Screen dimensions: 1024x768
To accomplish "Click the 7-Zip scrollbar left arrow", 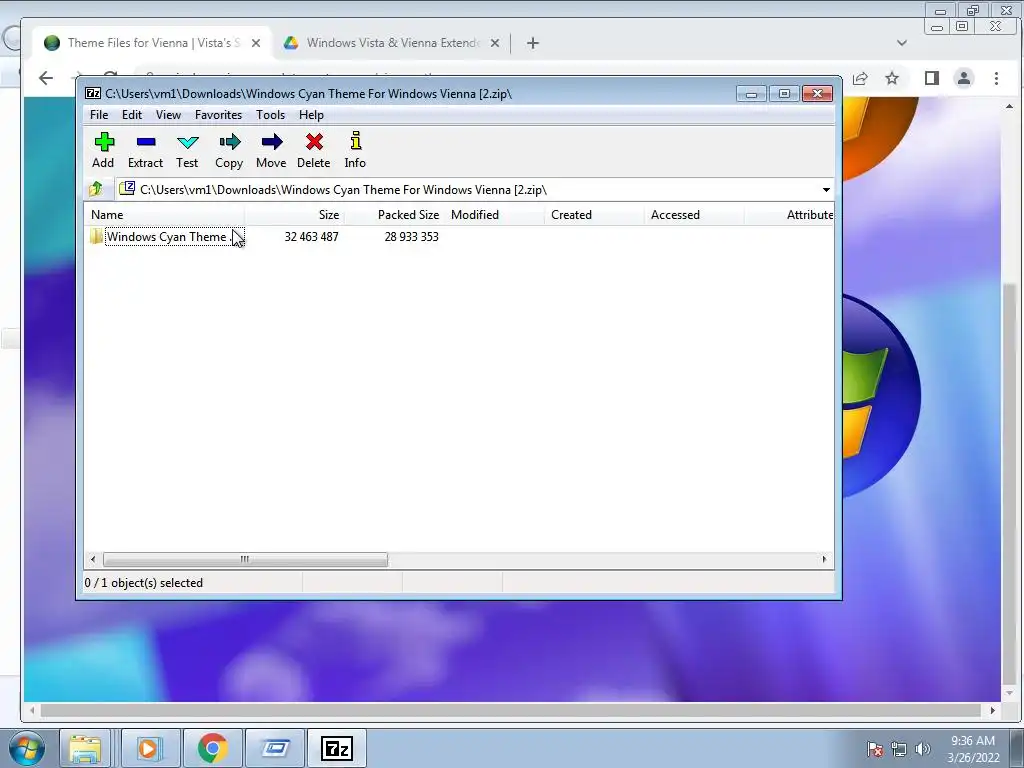I will coord(93,560).
